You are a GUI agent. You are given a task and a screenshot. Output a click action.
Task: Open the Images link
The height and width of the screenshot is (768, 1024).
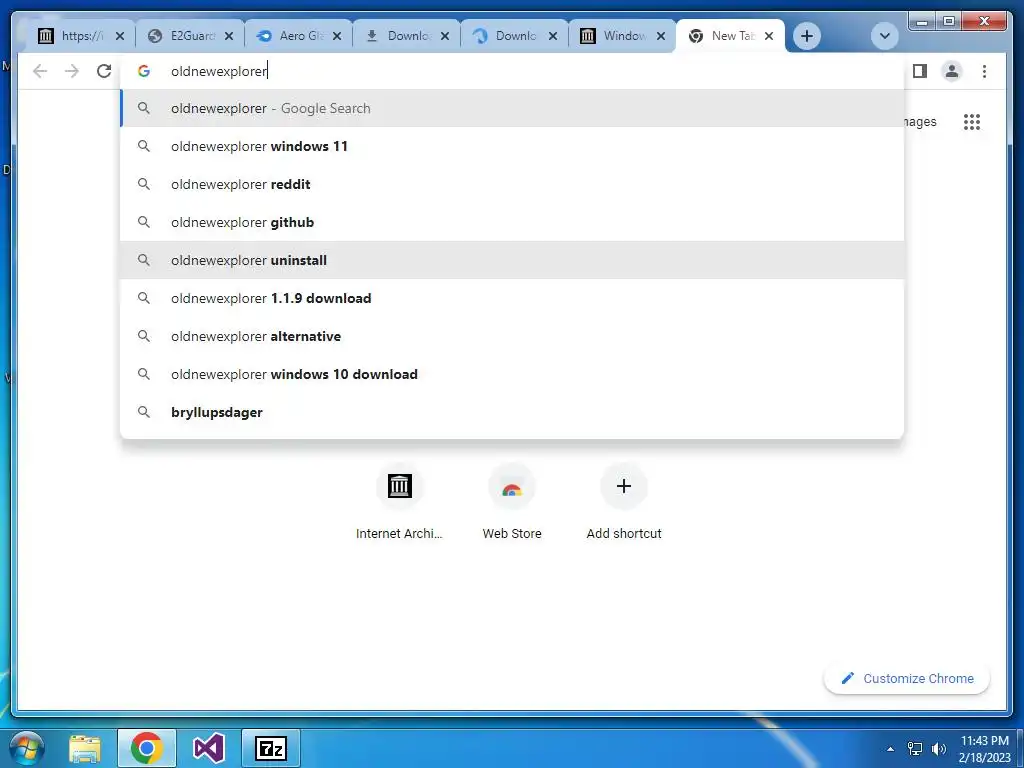[x=921, y=122]
